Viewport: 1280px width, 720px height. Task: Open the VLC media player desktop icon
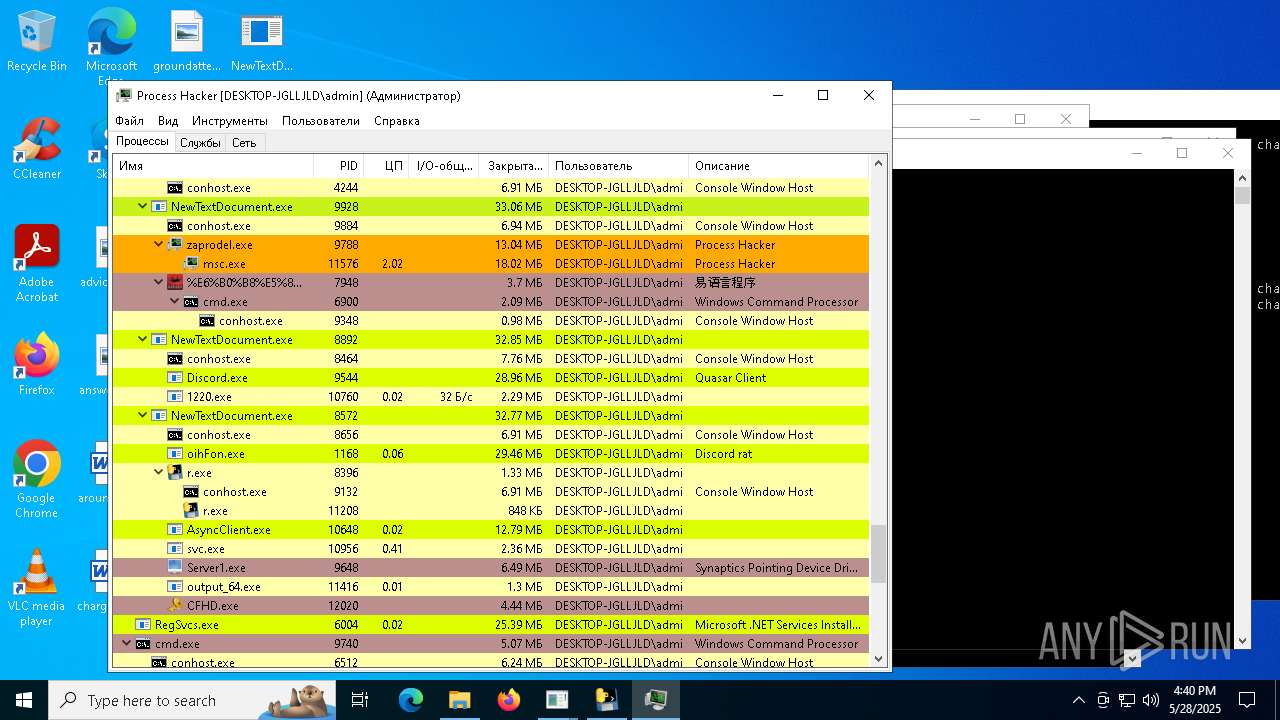pyautogui.click(x=37, y=587)
